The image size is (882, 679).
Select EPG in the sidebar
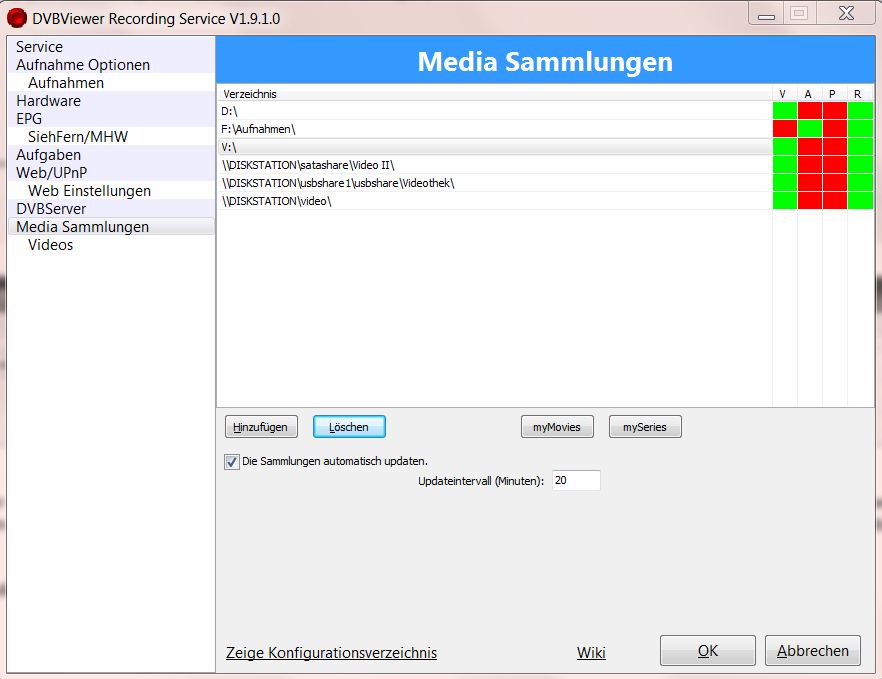111,119
